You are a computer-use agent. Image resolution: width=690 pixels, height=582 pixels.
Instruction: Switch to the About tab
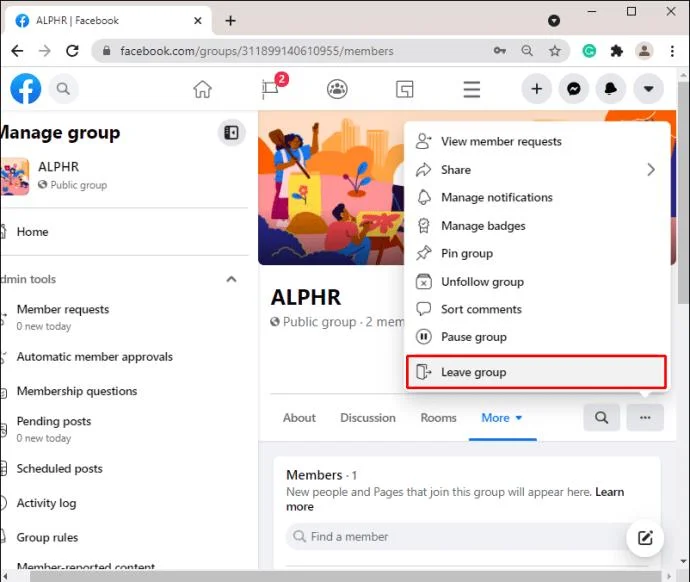click(x=299, y=418)
